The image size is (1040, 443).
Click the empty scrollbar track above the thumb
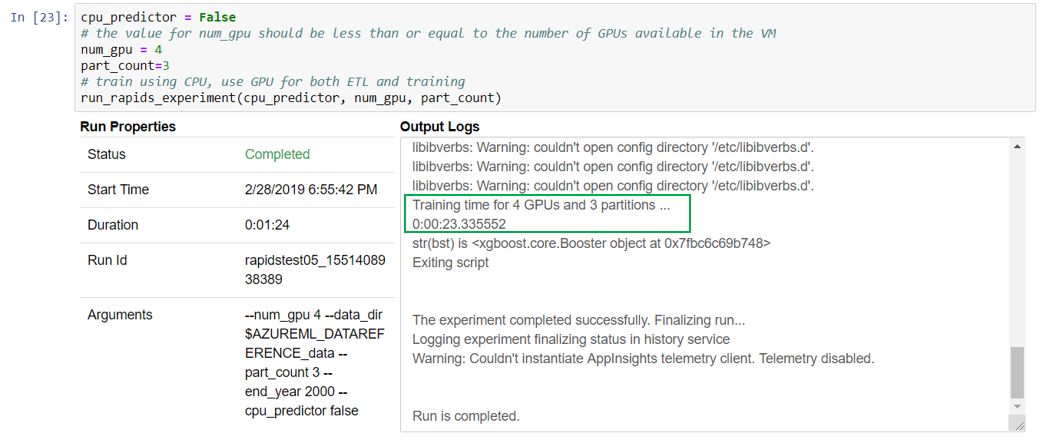coord(1018,250)
